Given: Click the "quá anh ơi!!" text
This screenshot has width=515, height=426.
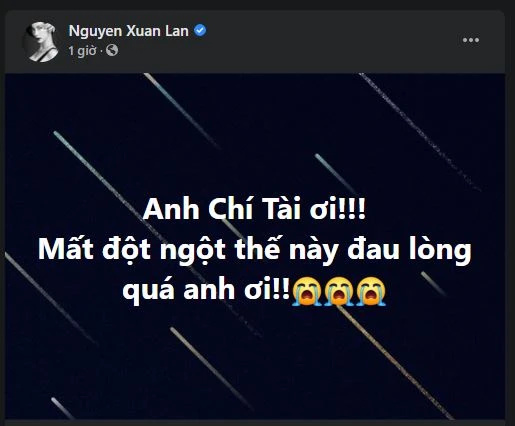Looking at the screenshot, I should click(206, 290).
